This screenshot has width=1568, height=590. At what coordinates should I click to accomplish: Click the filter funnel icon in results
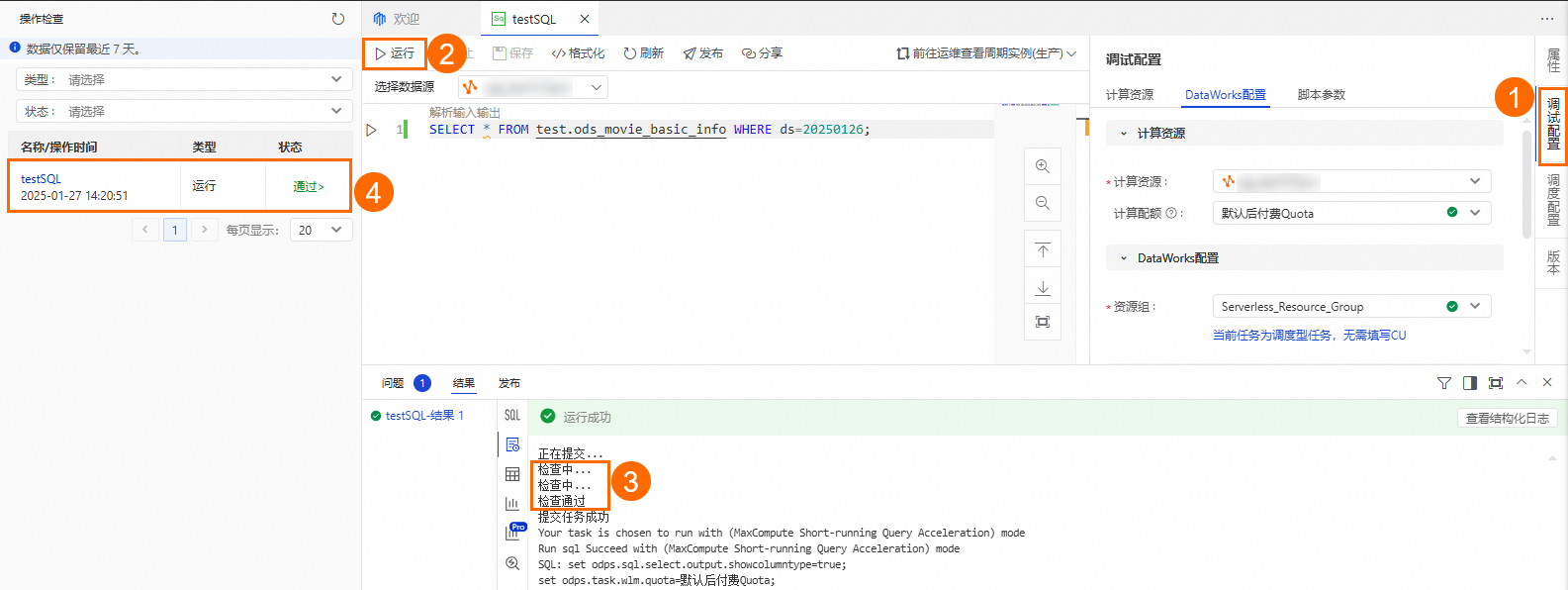[1444, 383]
